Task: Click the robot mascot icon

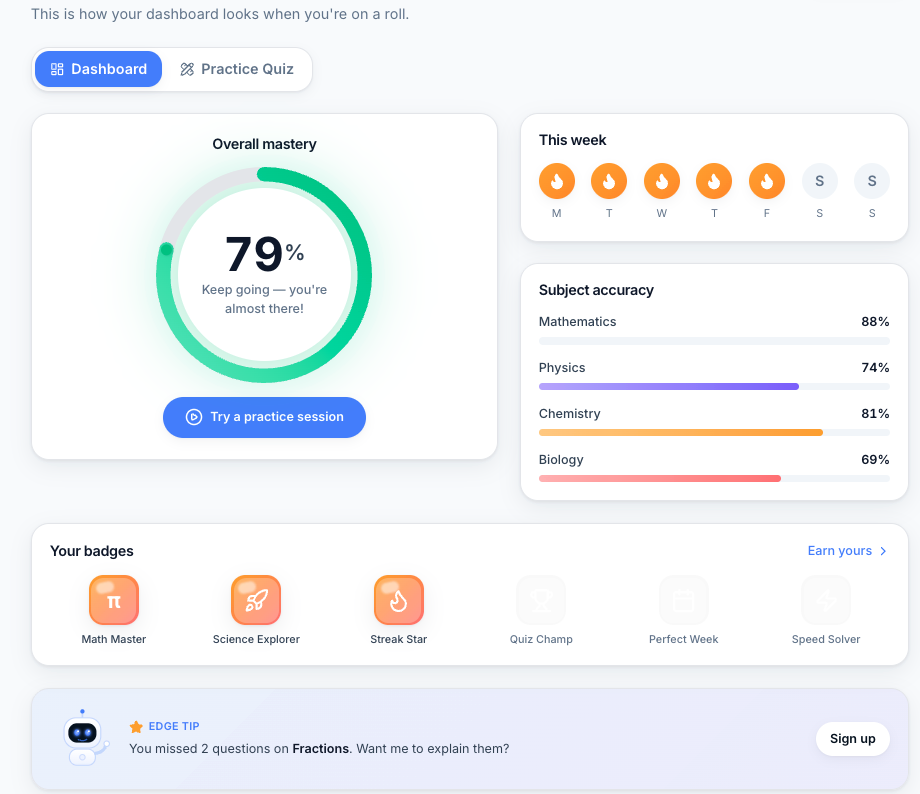Action: click(x=85, y=738)
